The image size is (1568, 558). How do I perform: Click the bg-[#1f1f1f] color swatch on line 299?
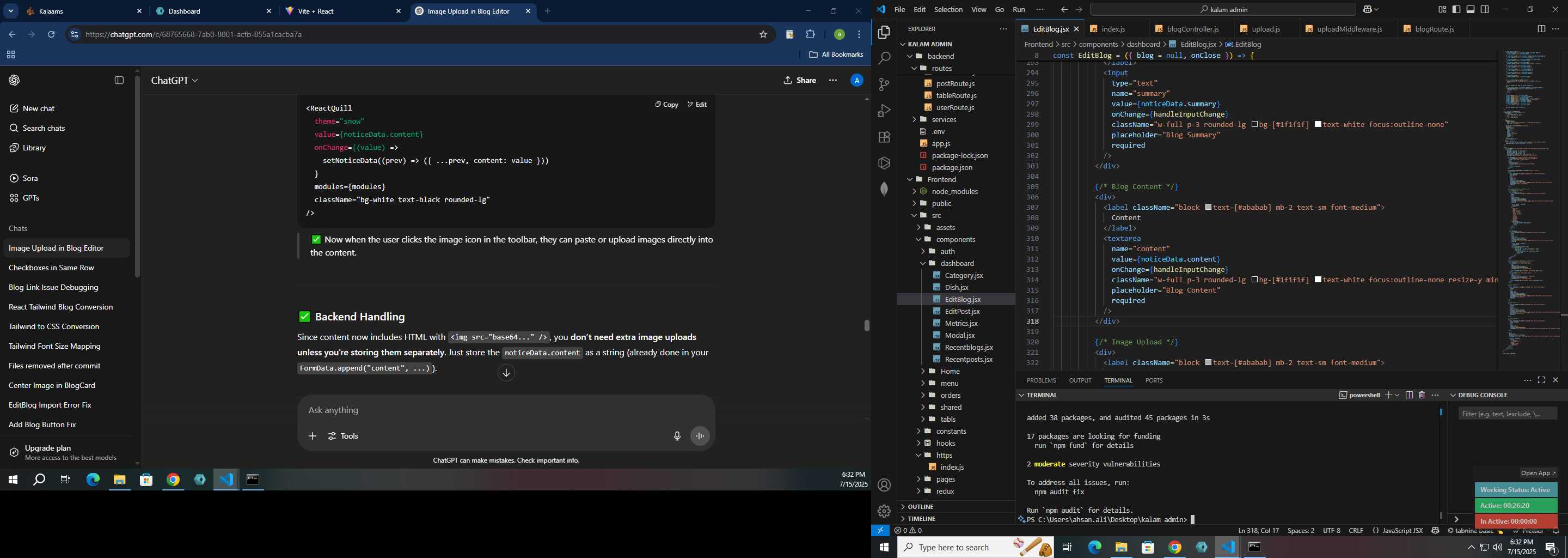[1254, 125]
